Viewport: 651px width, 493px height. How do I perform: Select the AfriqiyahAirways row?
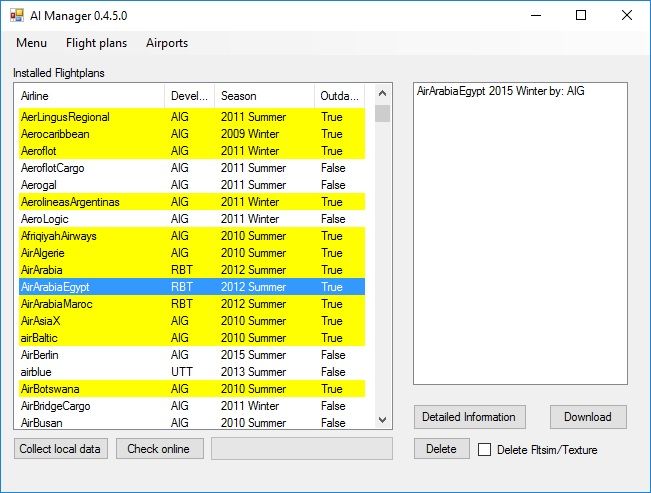[x=192, y=236]
